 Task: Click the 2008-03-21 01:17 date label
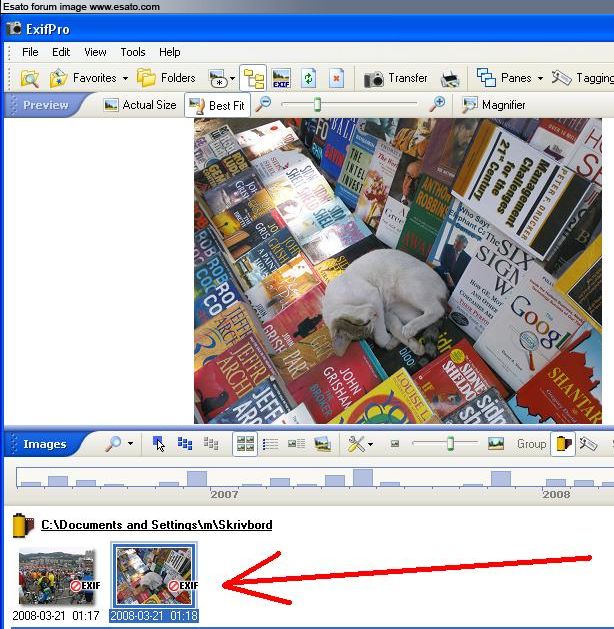click(56, 616)
